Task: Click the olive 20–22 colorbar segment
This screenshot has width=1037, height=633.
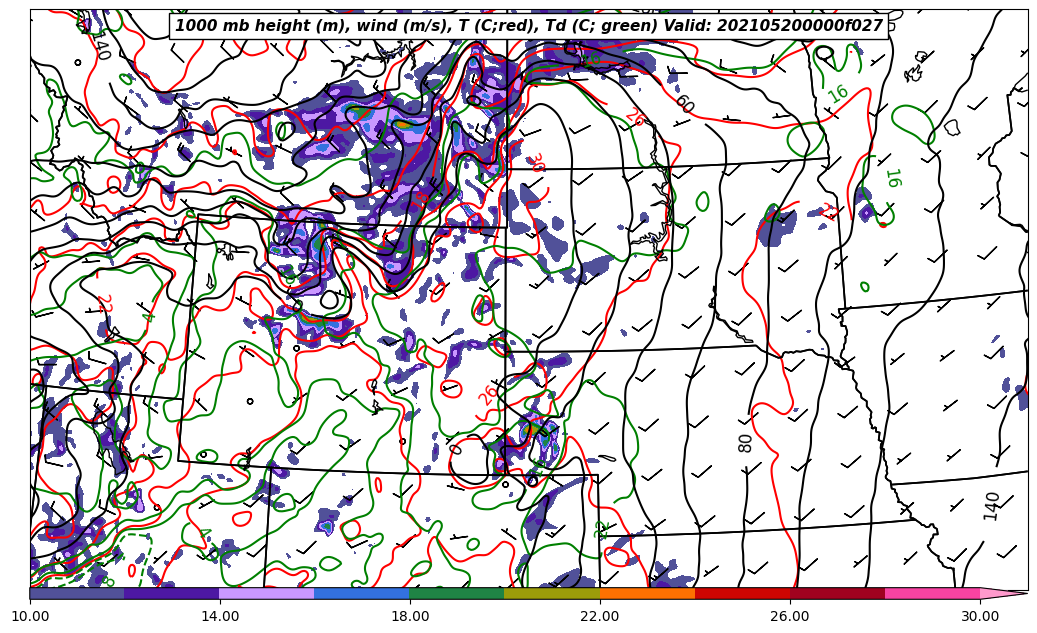Action: tap(552, 593)
